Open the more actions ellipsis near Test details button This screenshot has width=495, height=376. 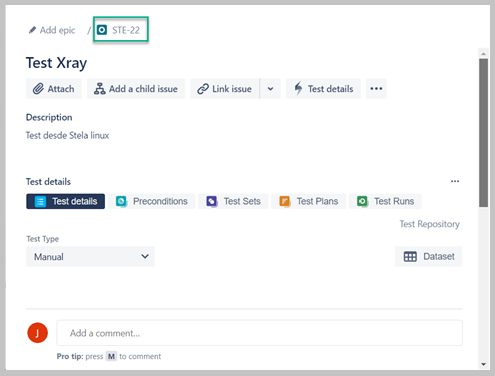click(x=376, y=89)
